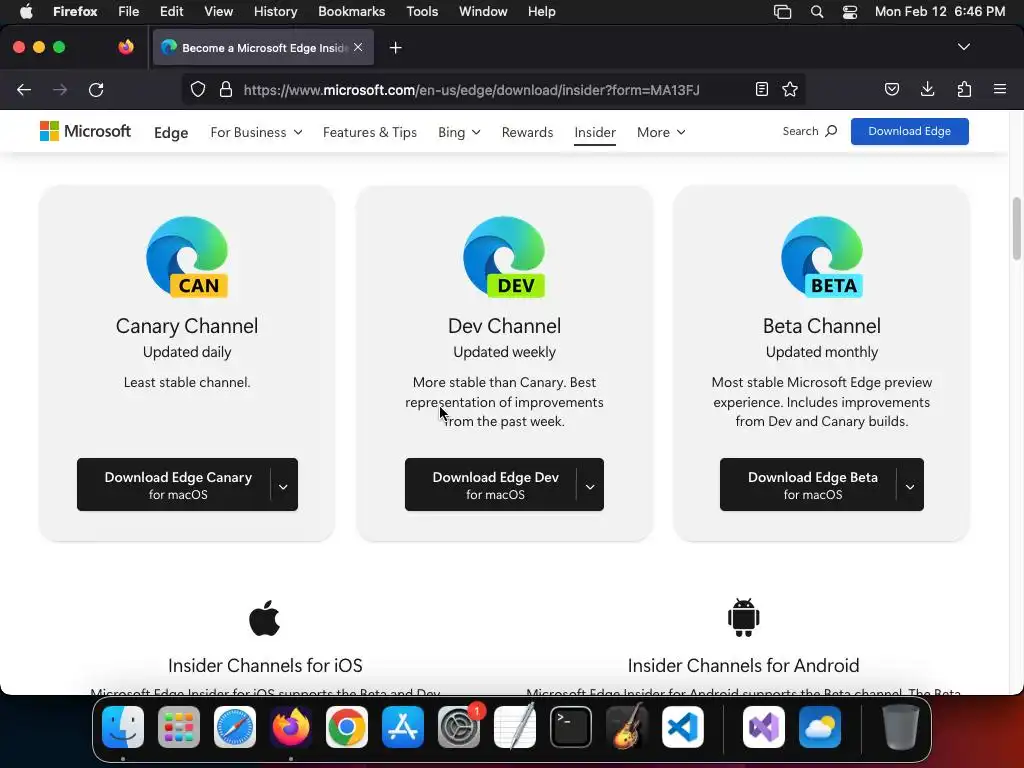Screen dimensions: 1024x768
Task: Click the blue Download Edge button
Action: coord(909,131)
